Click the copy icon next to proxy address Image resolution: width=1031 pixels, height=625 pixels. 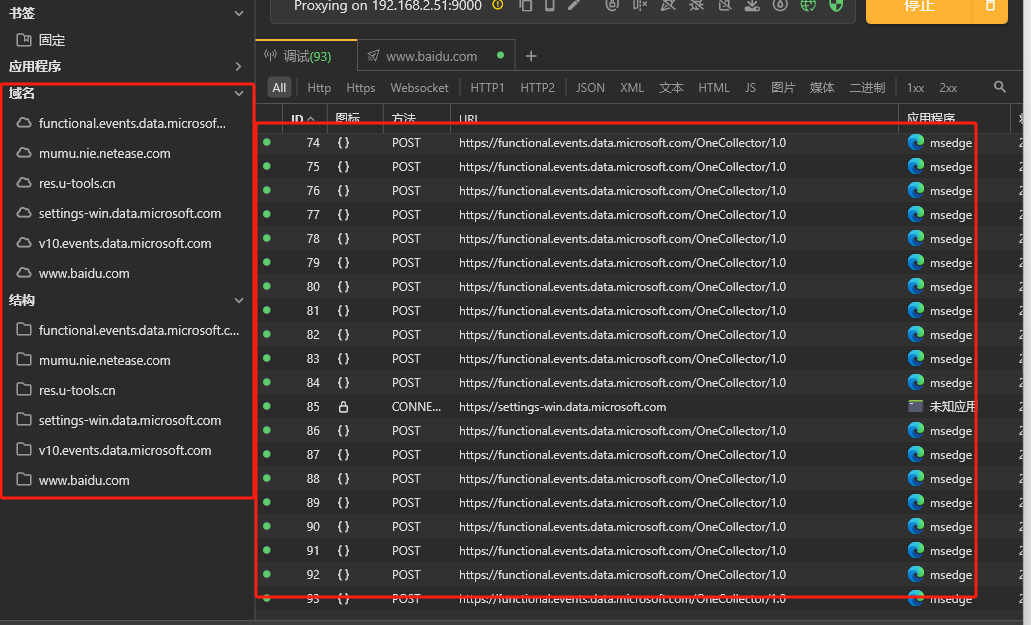pyautogui.click(x=525, y=5)
